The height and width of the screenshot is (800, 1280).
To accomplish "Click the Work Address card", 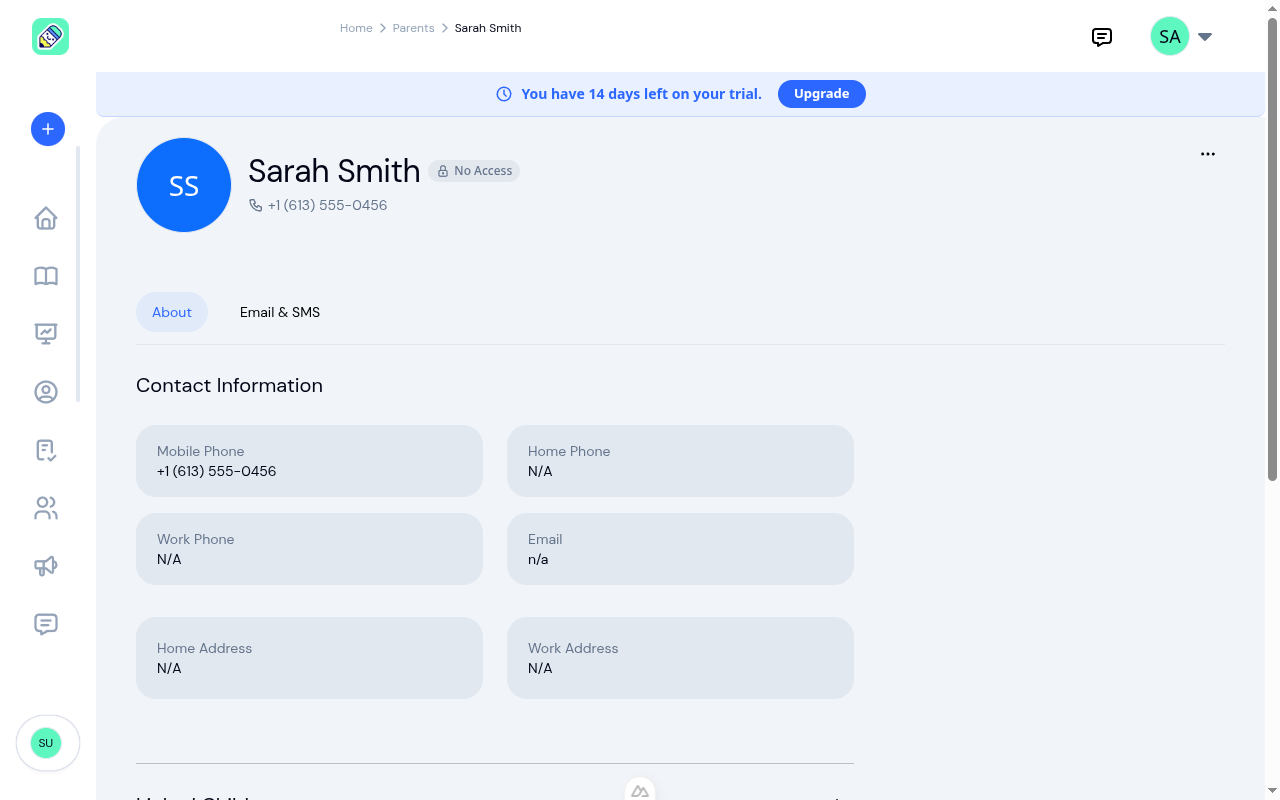I will 680,658.
